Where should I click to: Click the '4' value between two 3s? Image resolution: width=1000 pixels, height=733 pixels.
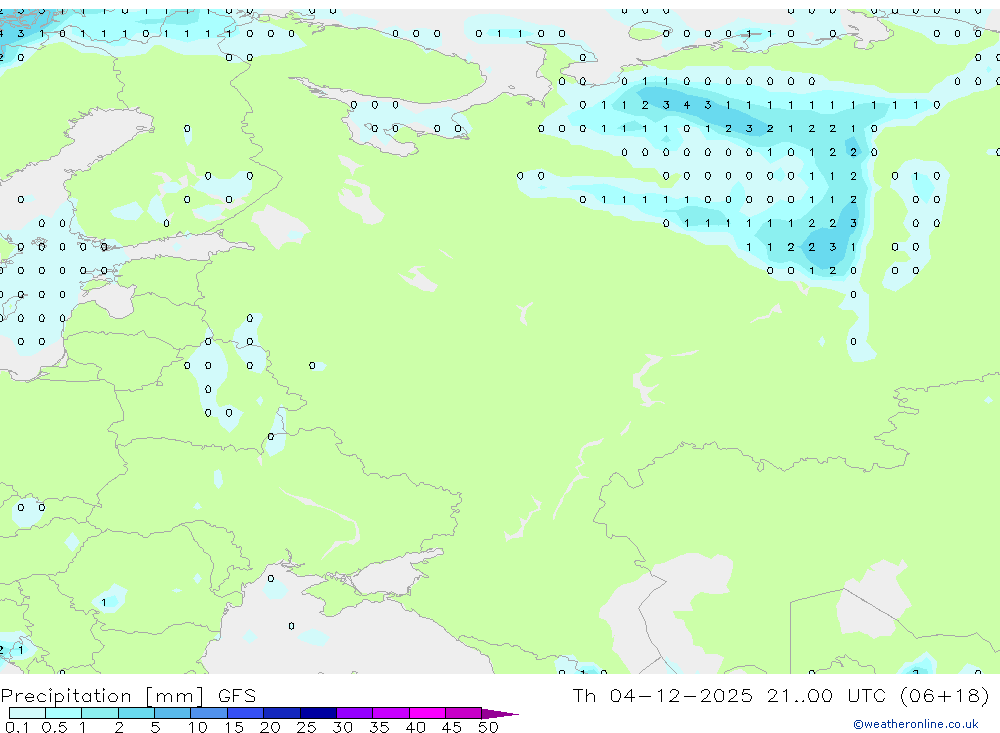[687, 105]
